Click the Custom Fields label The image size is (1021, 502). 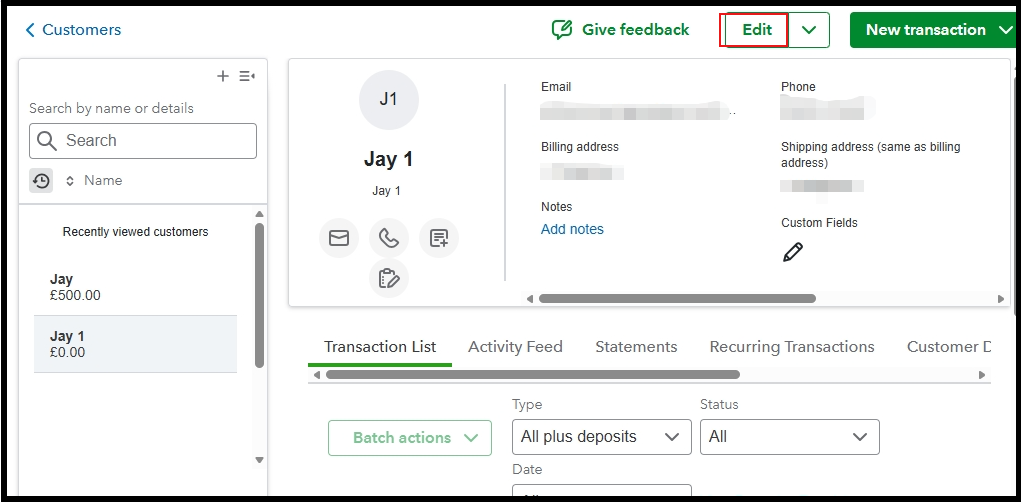(x=819, y=223)
